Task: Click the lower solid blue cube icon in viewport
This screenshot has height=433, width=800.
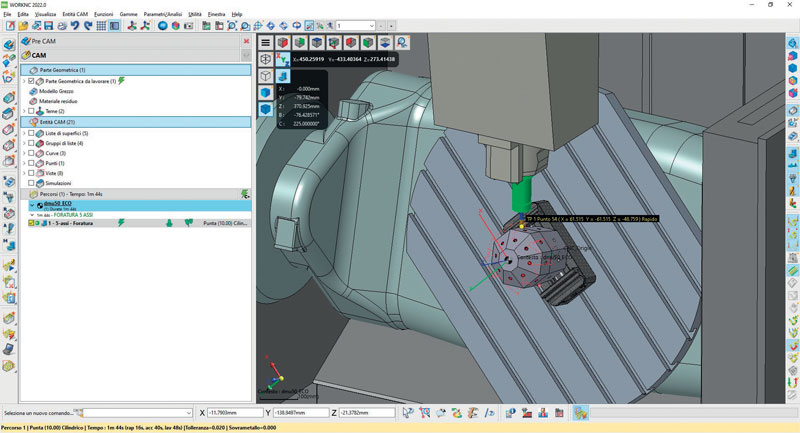Action: [x=265, y=109]
